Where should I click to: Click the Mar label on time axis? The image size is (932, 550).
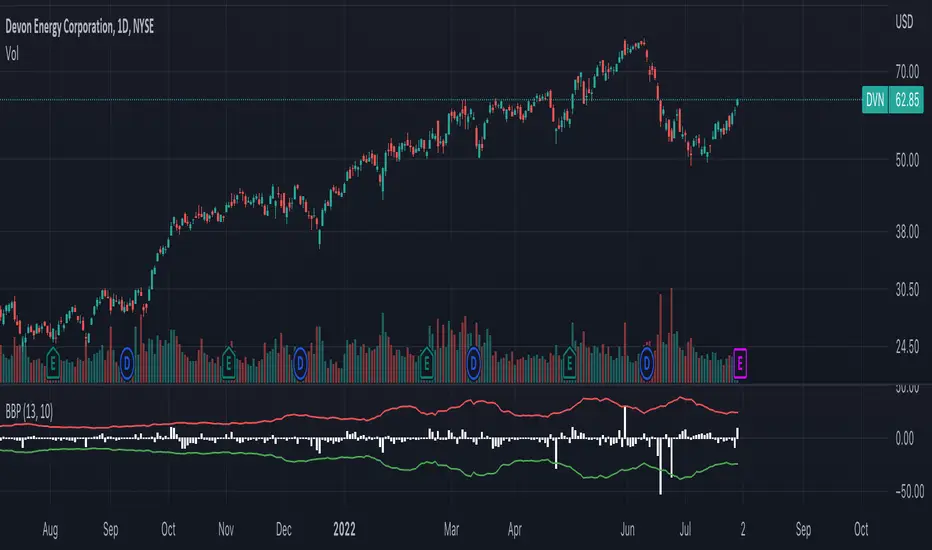[x=451, y=529]
